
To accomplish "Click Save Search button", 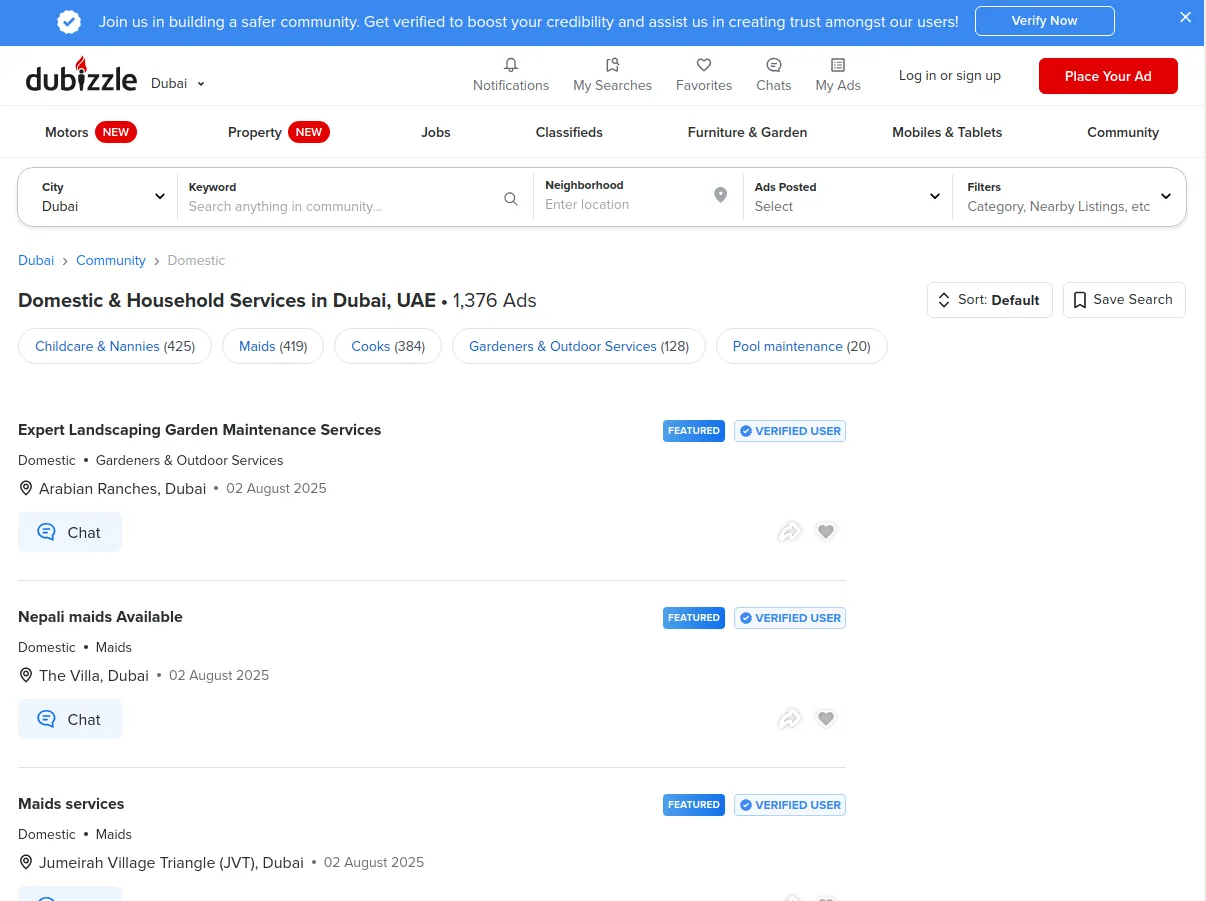I will (x=1124, y=300).
